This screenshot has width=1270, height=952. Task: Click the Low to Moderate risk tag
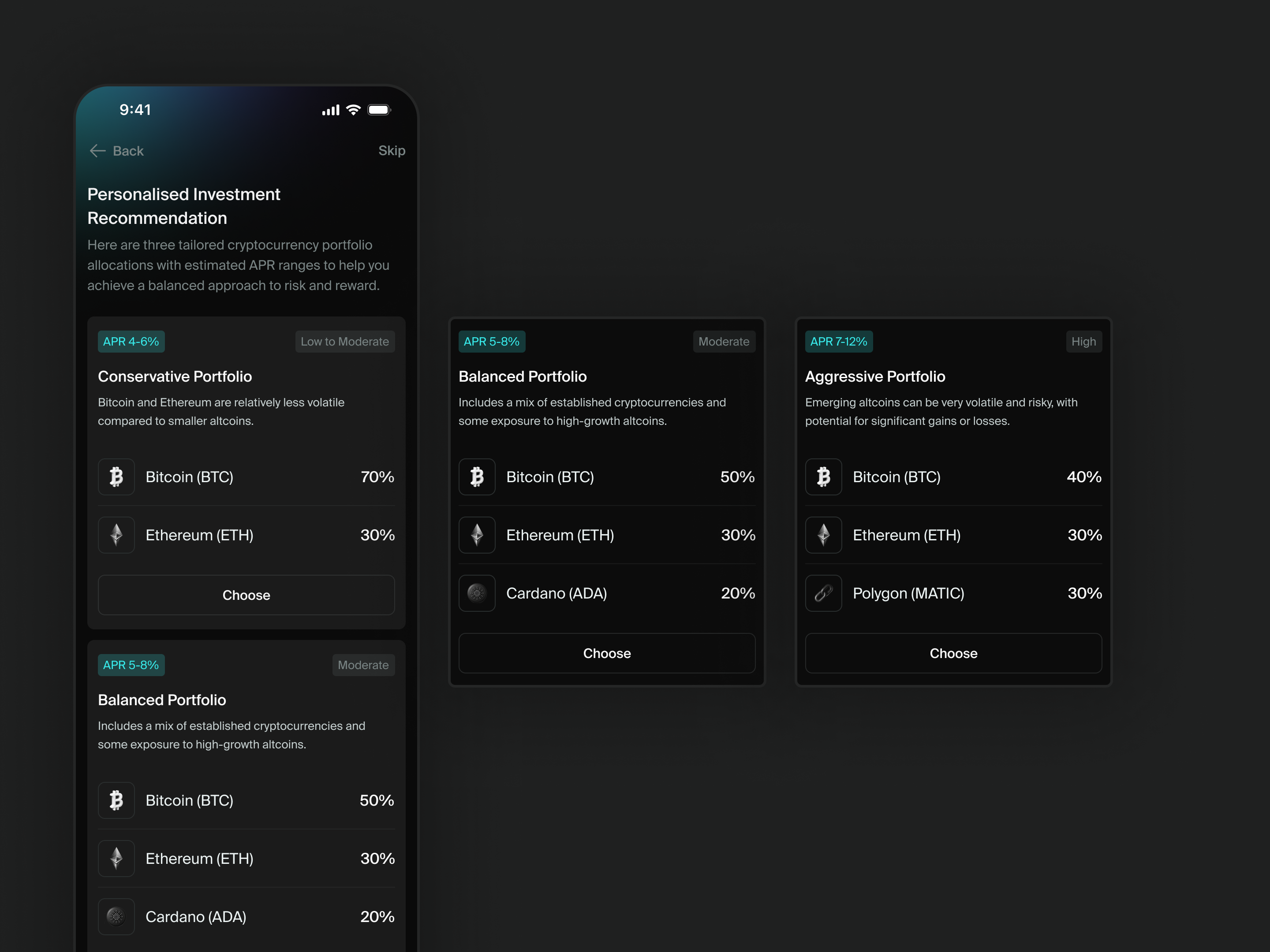coord(344,342)
